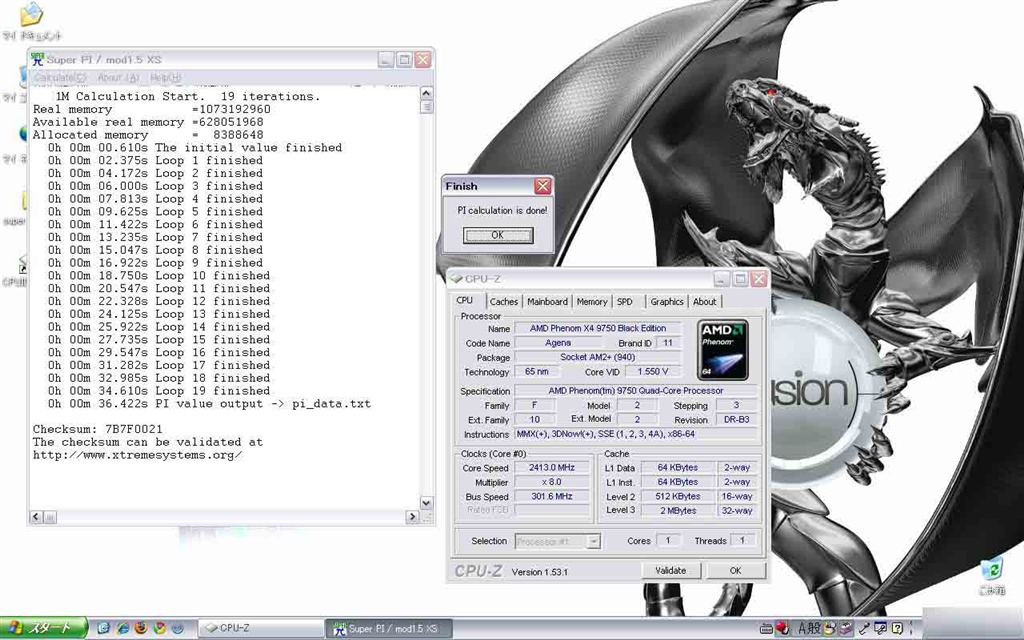Switch to the Memory tab in CPU-Z
The image size is (1024, 640).
tap(591, 301)
